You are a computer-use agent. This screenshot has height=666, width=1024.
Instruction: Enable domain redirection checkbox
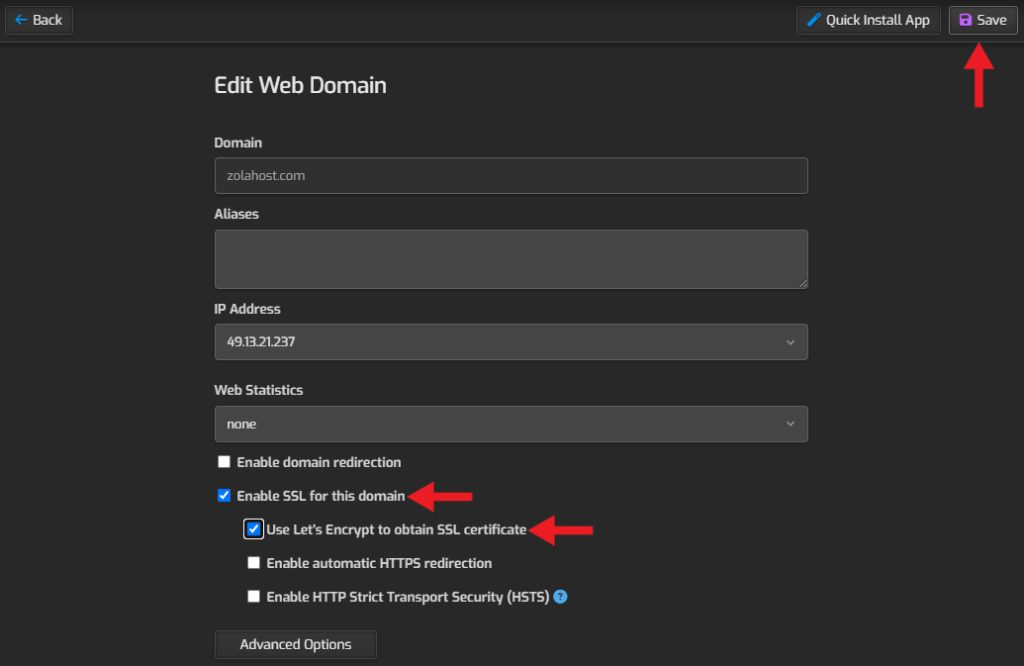click(224, 462)
